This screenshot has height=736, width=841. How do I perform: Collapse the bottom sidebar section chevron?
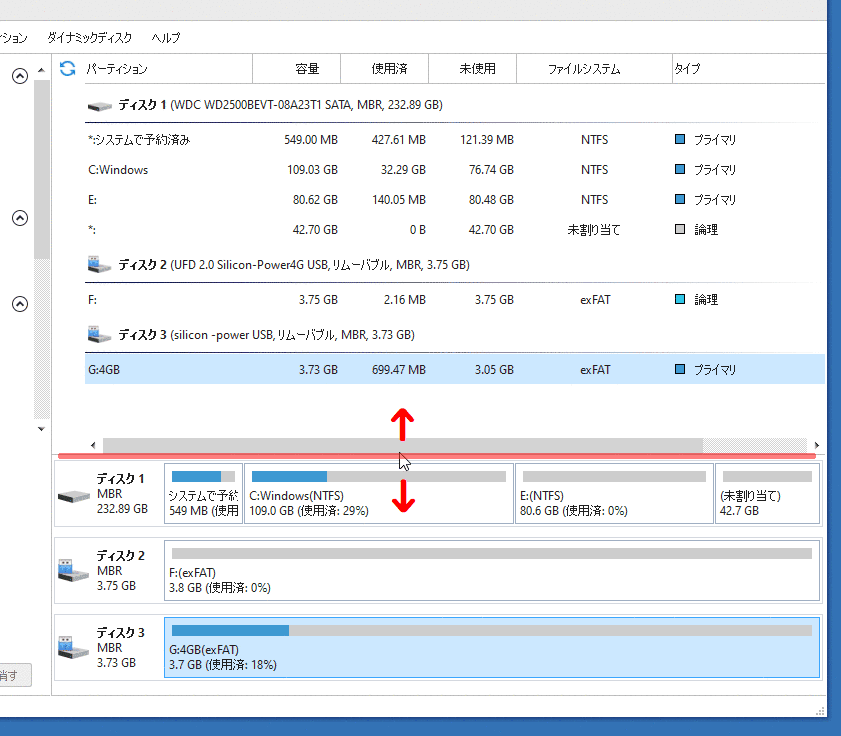coord(19,304)
